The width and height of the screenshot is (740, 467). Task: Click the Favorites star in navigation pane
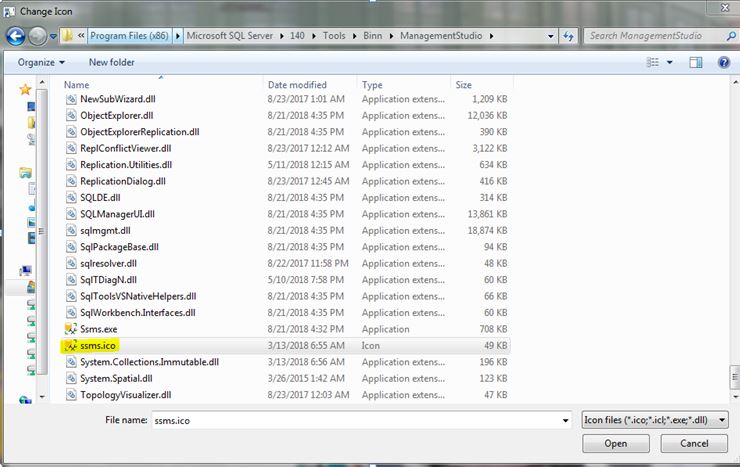pos(26,89)
